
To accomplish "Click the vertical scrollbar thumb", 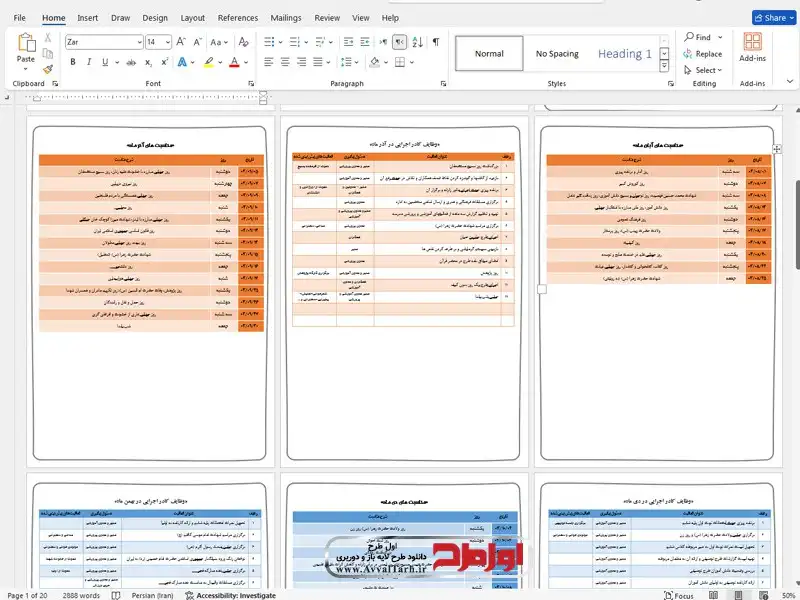I will click(x=797, y=224).
